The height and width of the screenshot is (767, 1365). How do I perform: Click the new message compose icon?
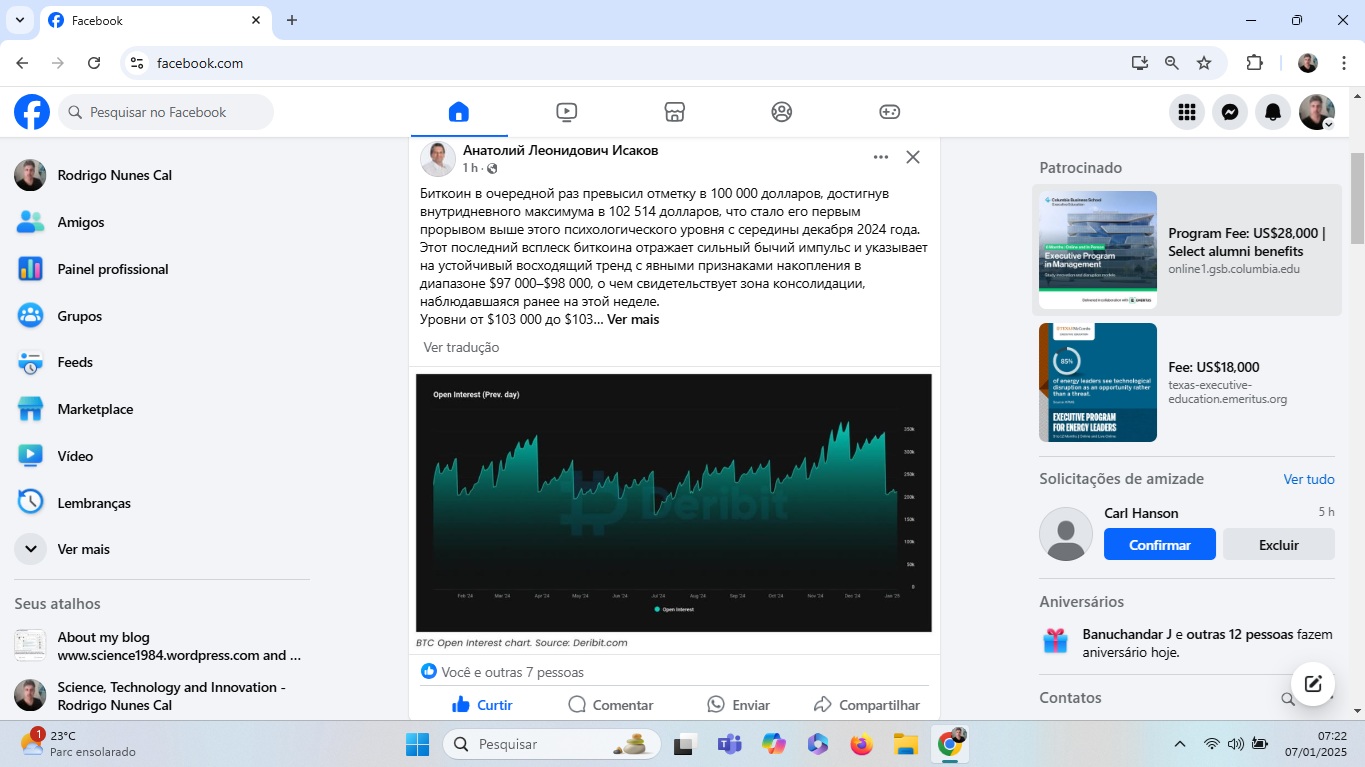click(x=1313, y=684)
